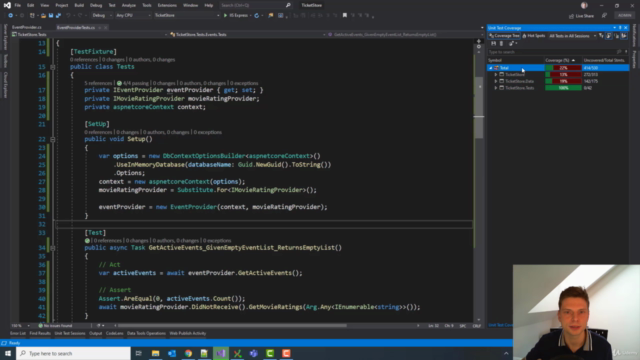Open the TicketStore startup project dropdown
The height and width of the screenshot is (360, 640).
point(187,16)
